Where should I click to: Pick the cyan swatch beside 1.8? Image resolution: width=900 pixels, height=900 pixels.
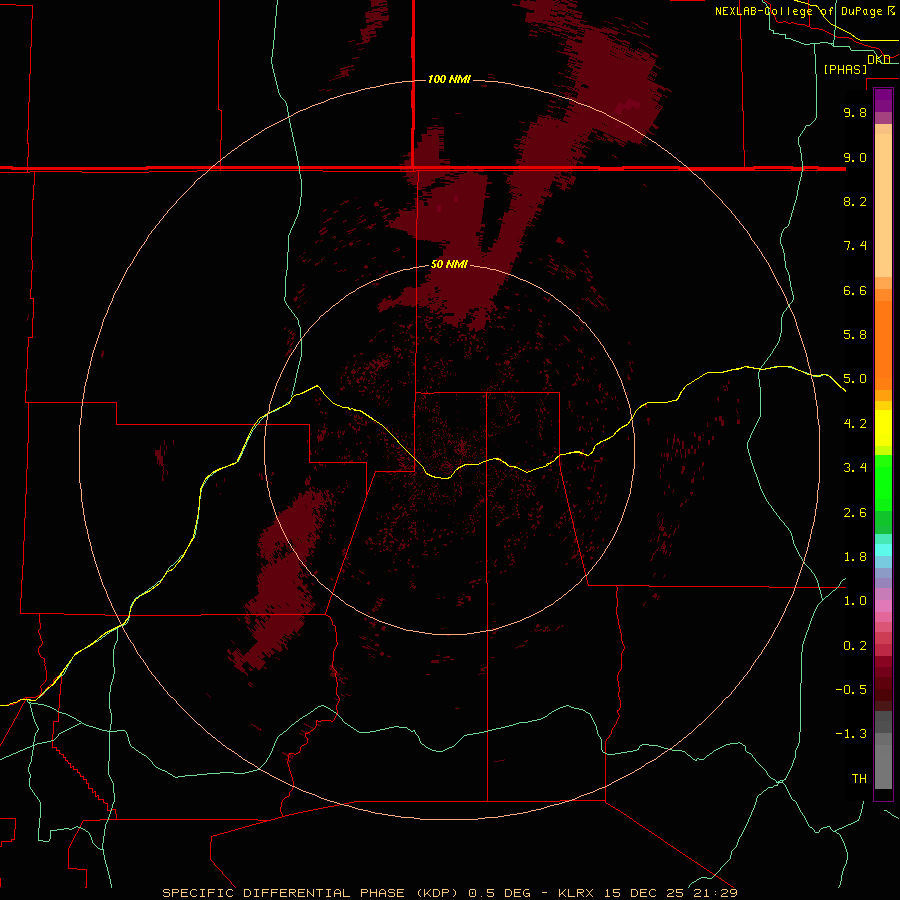point(883,550)
